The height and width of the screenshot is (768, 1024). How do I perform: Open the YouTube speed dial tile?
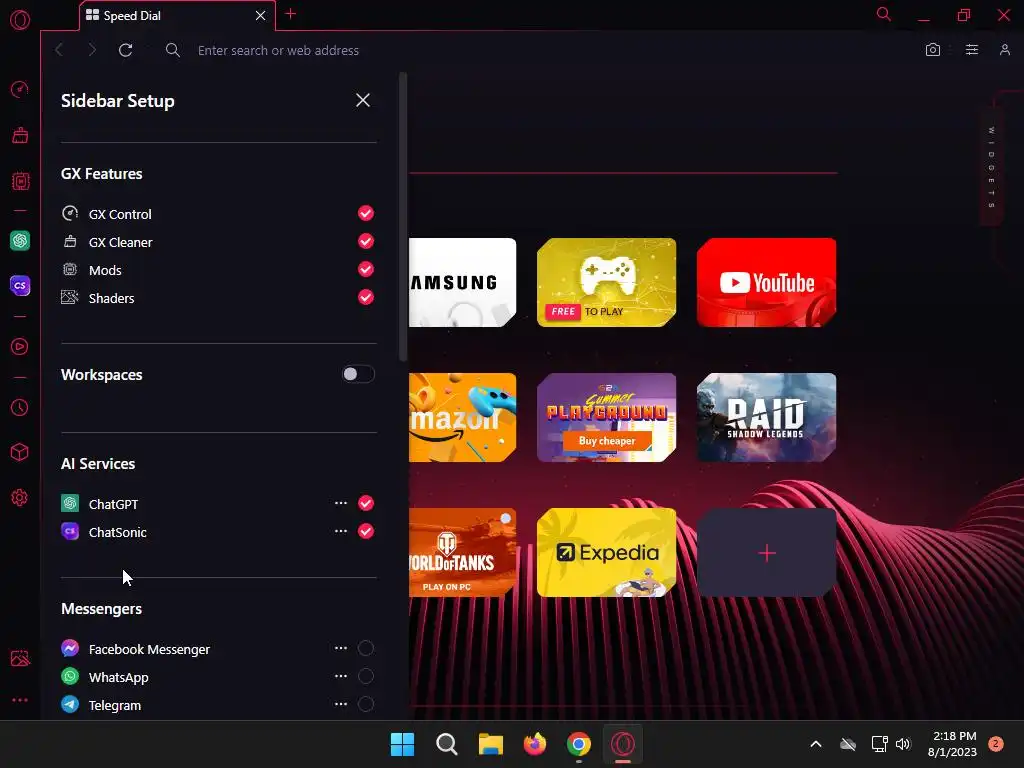[x=767, y=282]
